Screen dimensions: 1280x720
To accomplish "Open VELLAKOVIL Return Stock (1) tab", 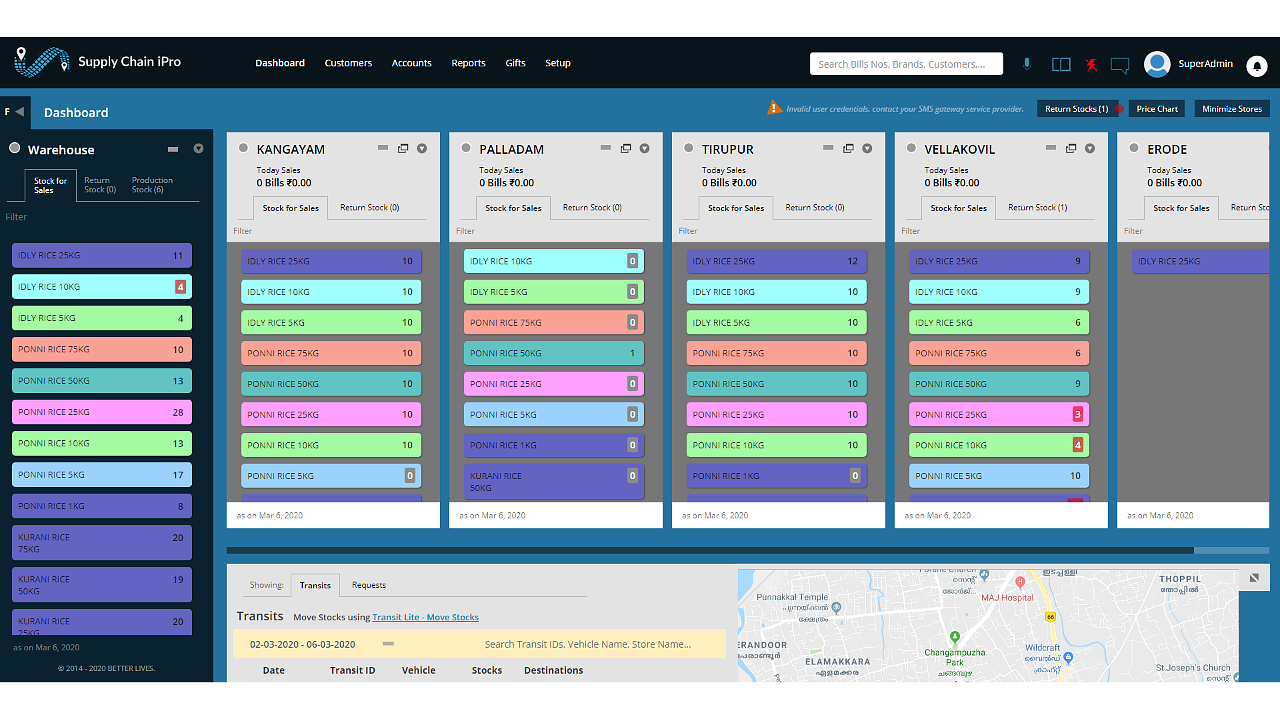I will (x=1037, y=208).
